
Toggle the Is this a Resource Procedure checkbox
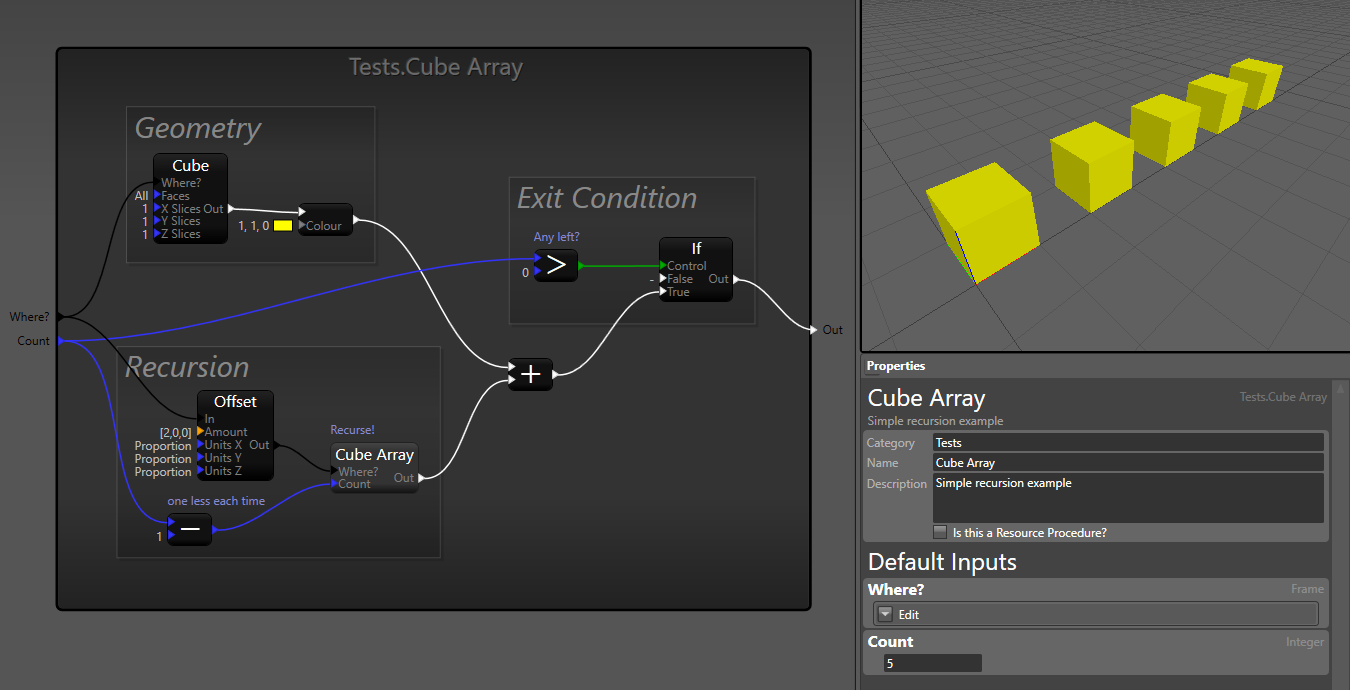(939, 532)
